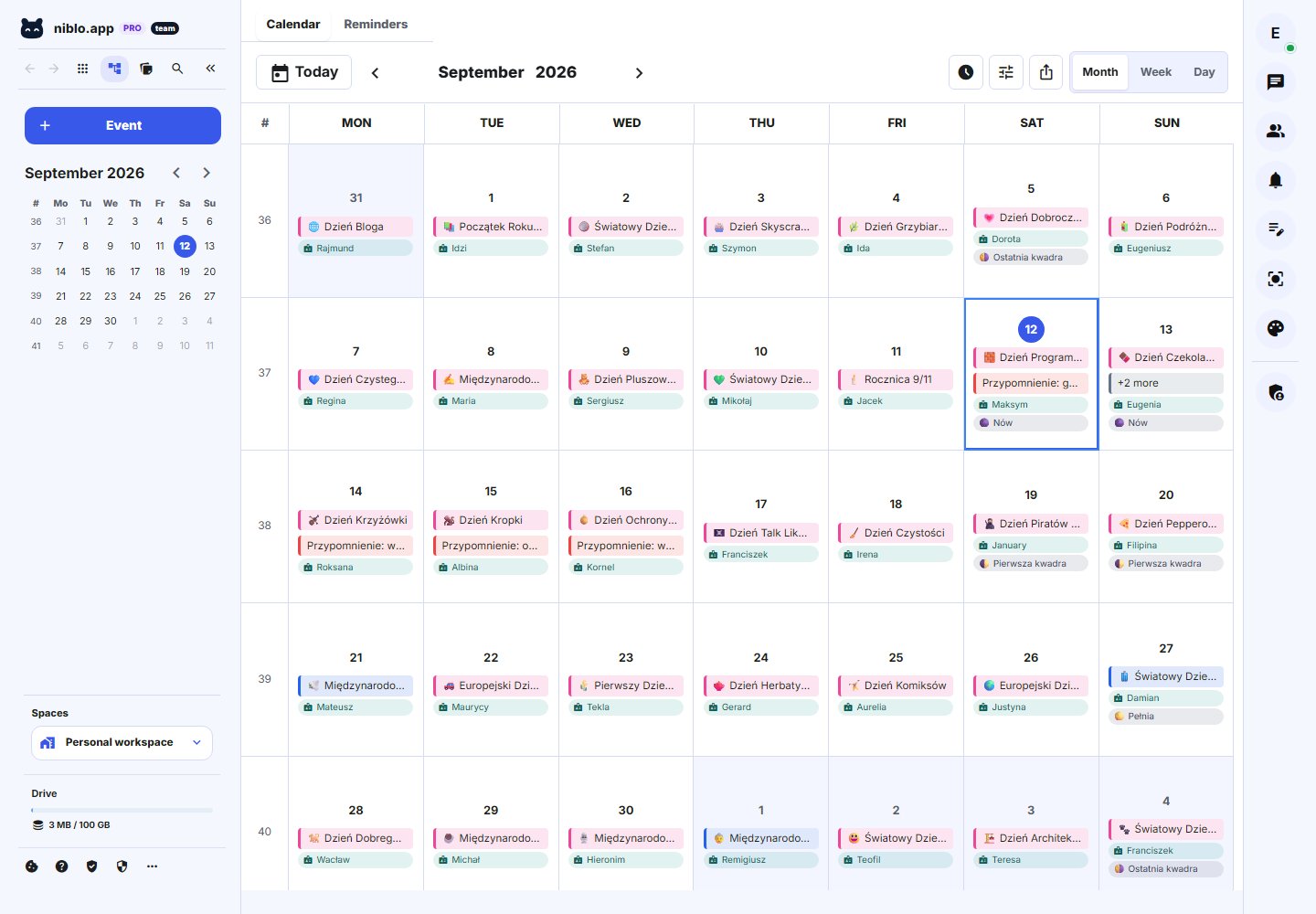Collapse sidebar with double chevron icon
This screenshot has height=914, width=1316.
210,69
